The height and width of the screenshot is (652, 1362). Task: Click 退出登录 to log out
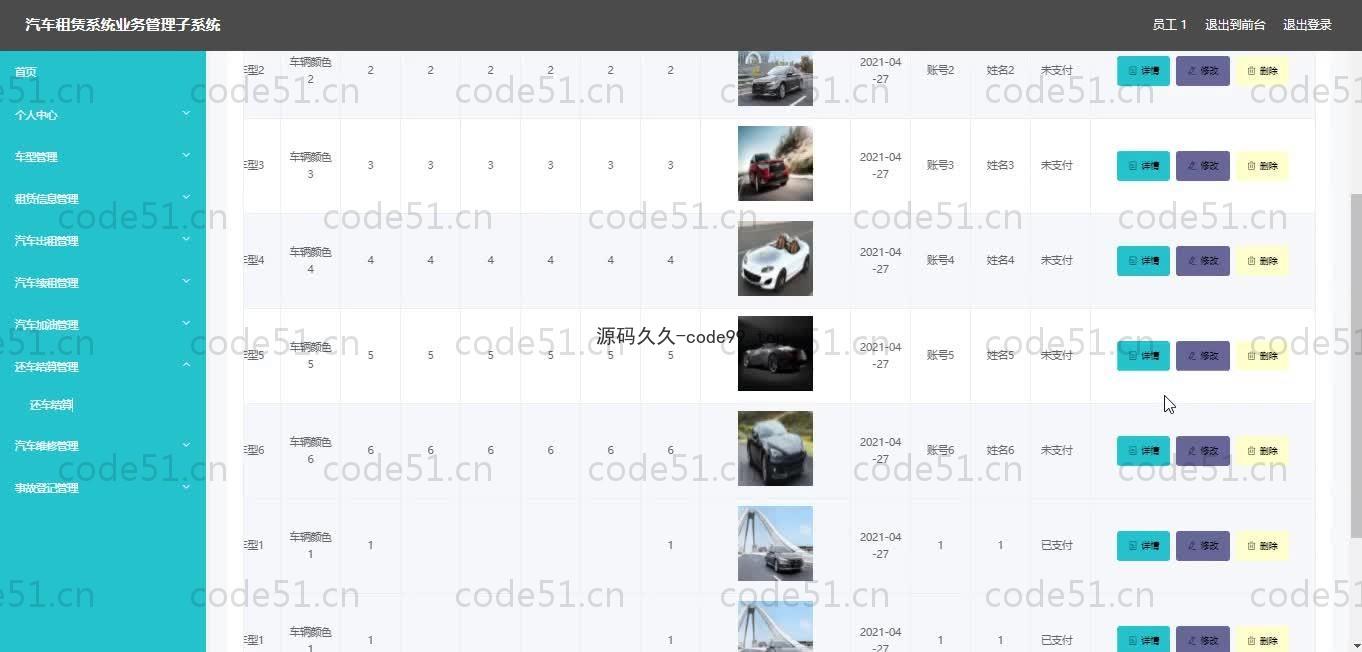tap(1307, 25)
